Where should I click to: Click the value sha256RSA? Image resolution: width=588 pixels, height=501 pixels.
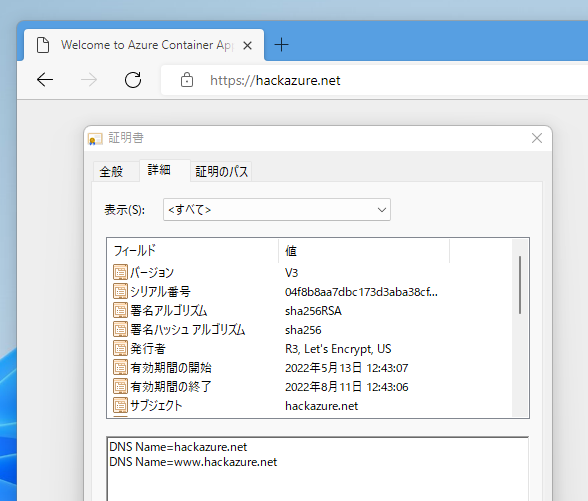click(313, 311)
